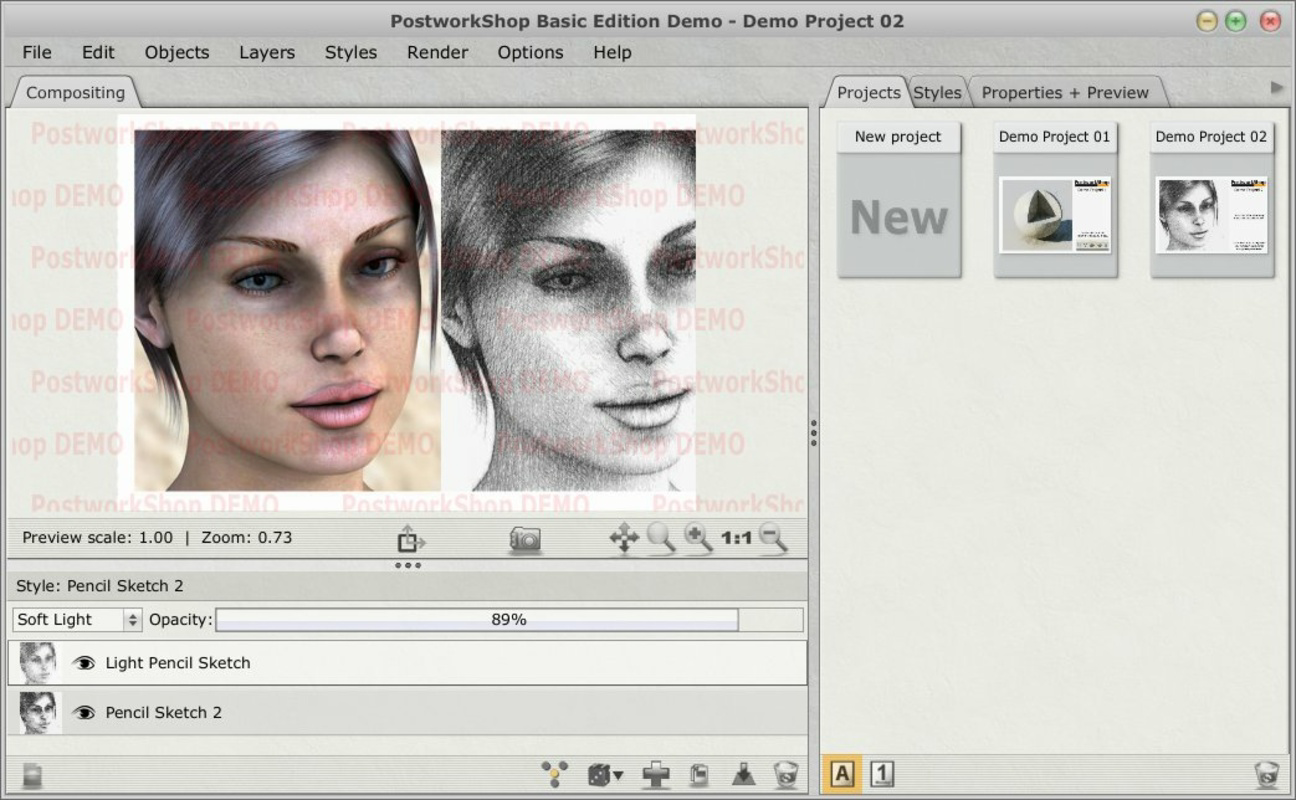
Task: Click the three-dot nodes icon in the layers toolbar
Action: (555, 774)
